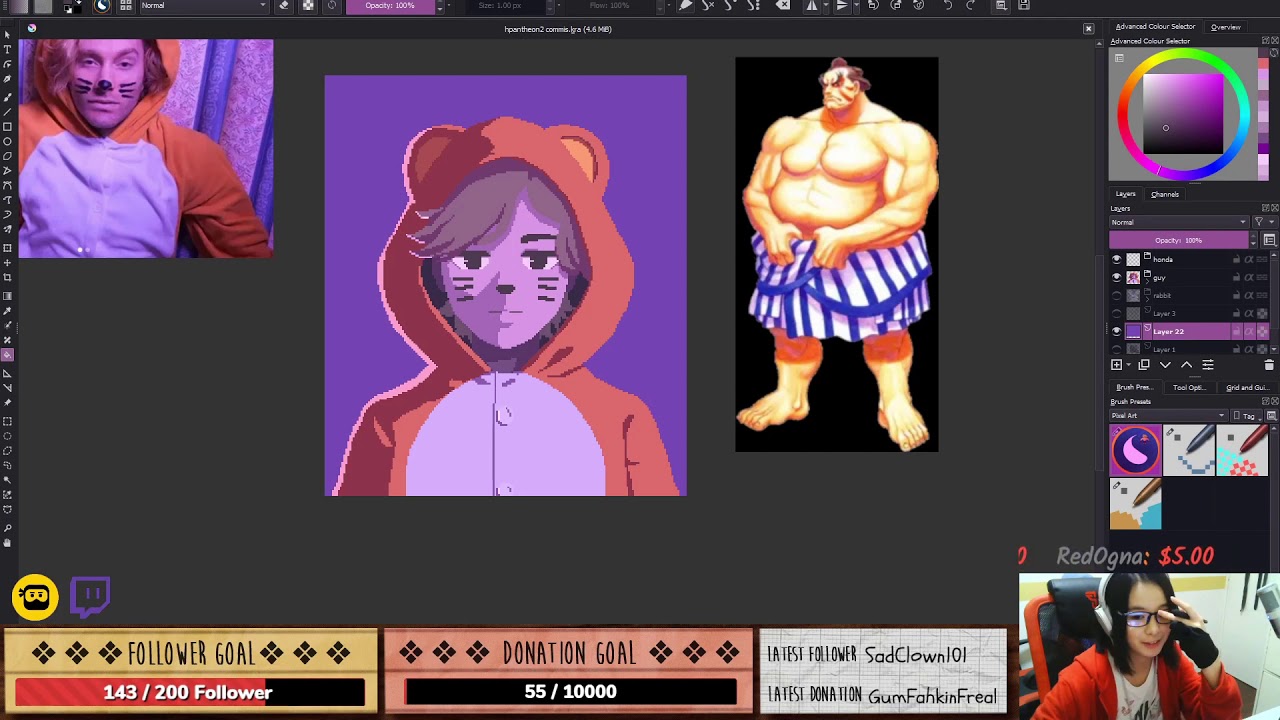
Task: Select the red dither pencil brush preset
Action: pyautogui.click(x=1242, y=449)
